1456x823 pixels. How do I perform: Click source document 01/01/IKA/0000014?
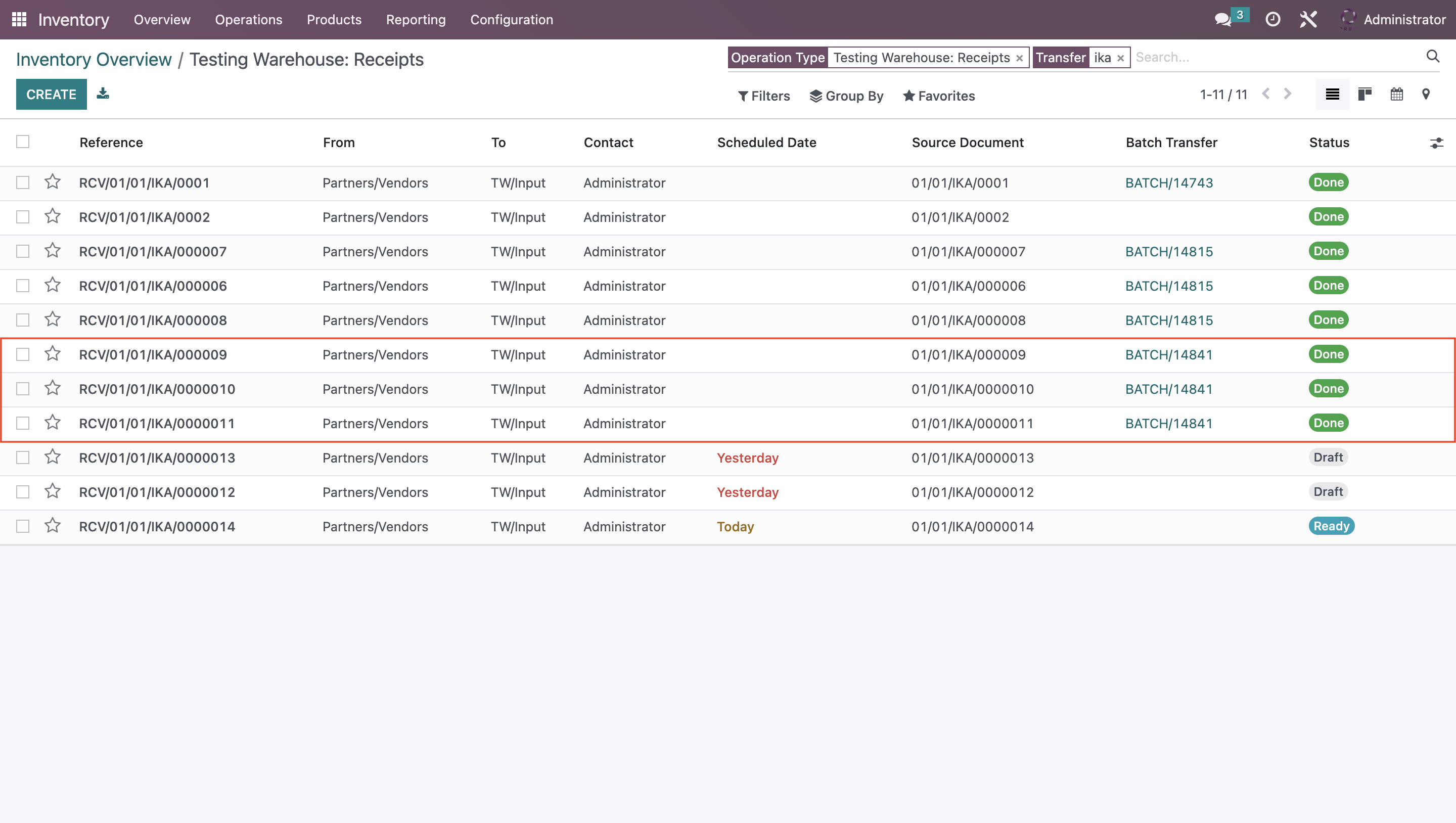pyautogui.click(x=972, y=526)
